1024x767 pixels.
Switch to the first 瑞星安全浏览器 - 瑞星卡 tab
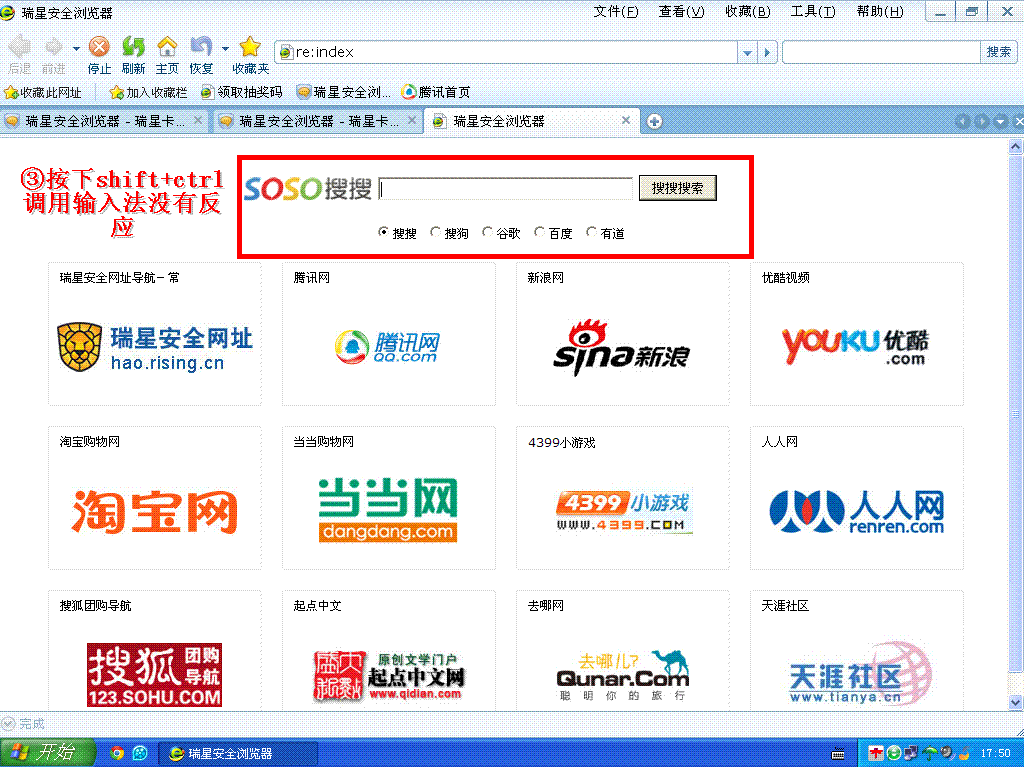104,122
